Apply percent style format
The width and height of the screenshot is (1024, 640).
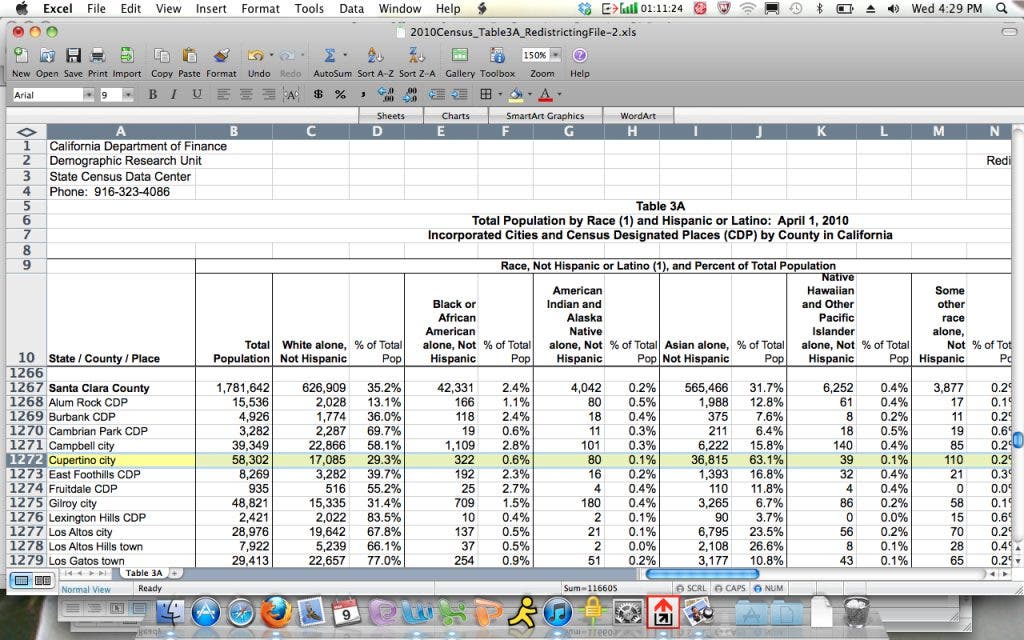tap(340, 95)
